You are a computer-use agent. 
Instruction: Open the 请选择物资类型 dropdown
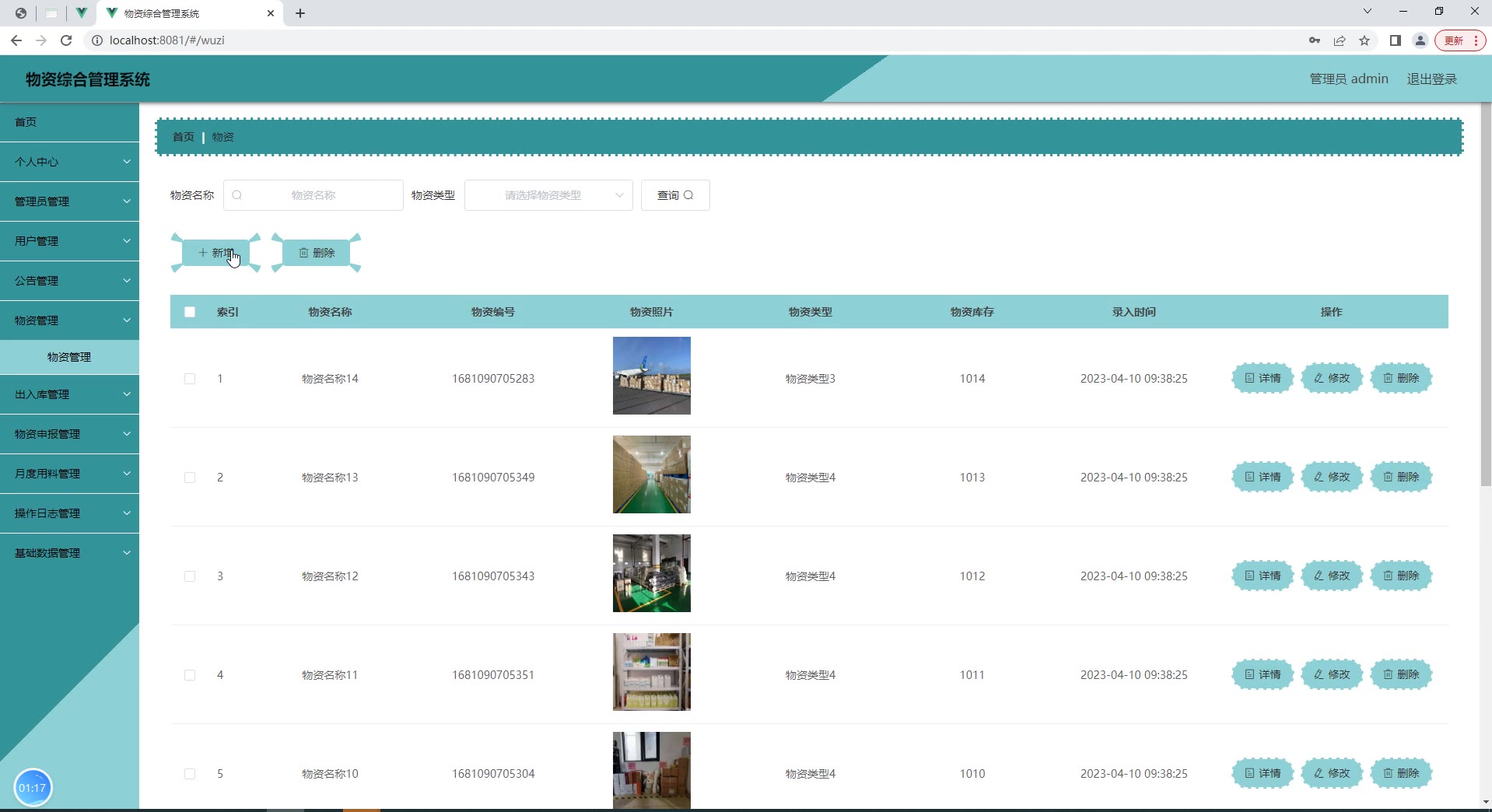click(548, 195)
